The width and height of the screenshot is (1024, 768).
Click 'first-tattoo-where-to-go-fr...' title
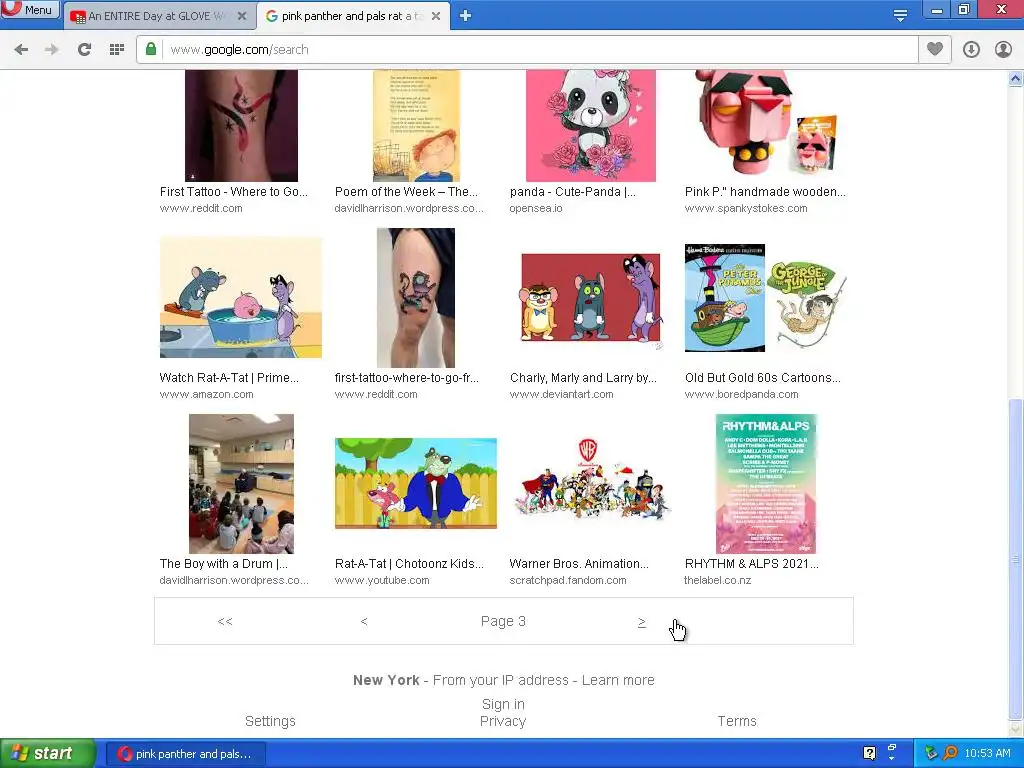pos(407,377)
